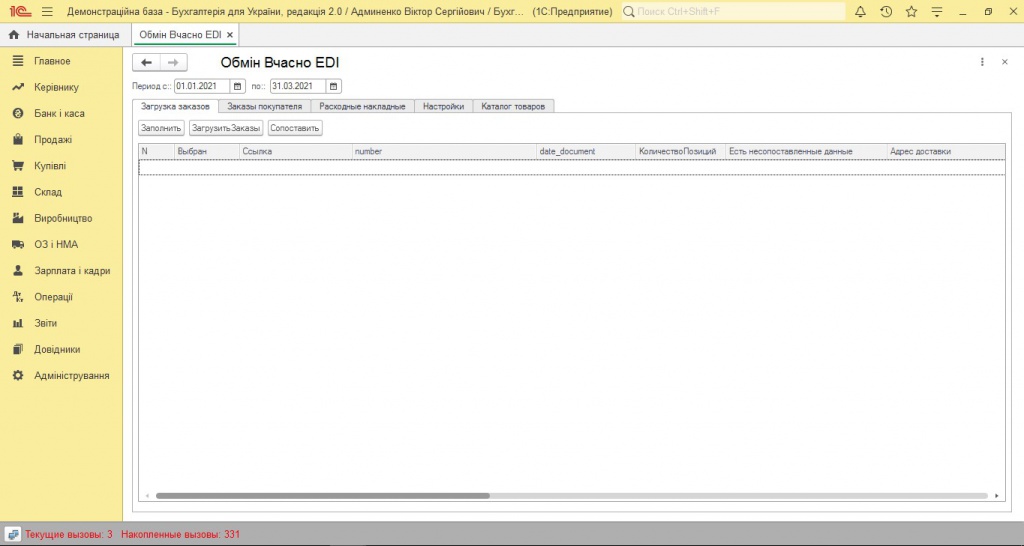Click the КоличествоПозиций column header
Image resolution: width=1024 pixels, height=546 pixels.
click(680, 151)
